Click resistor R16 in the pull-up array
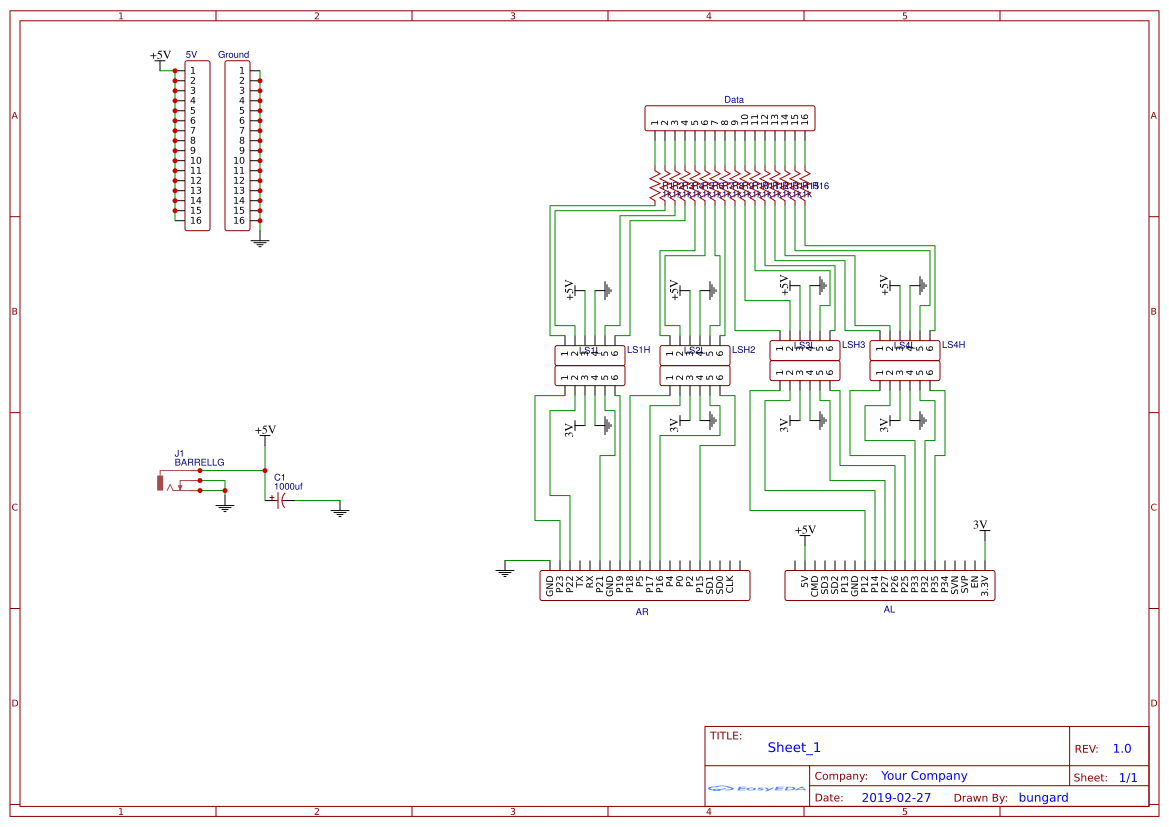The width and height of the screenshot is (1169, 827). click(x=805, y=185)
